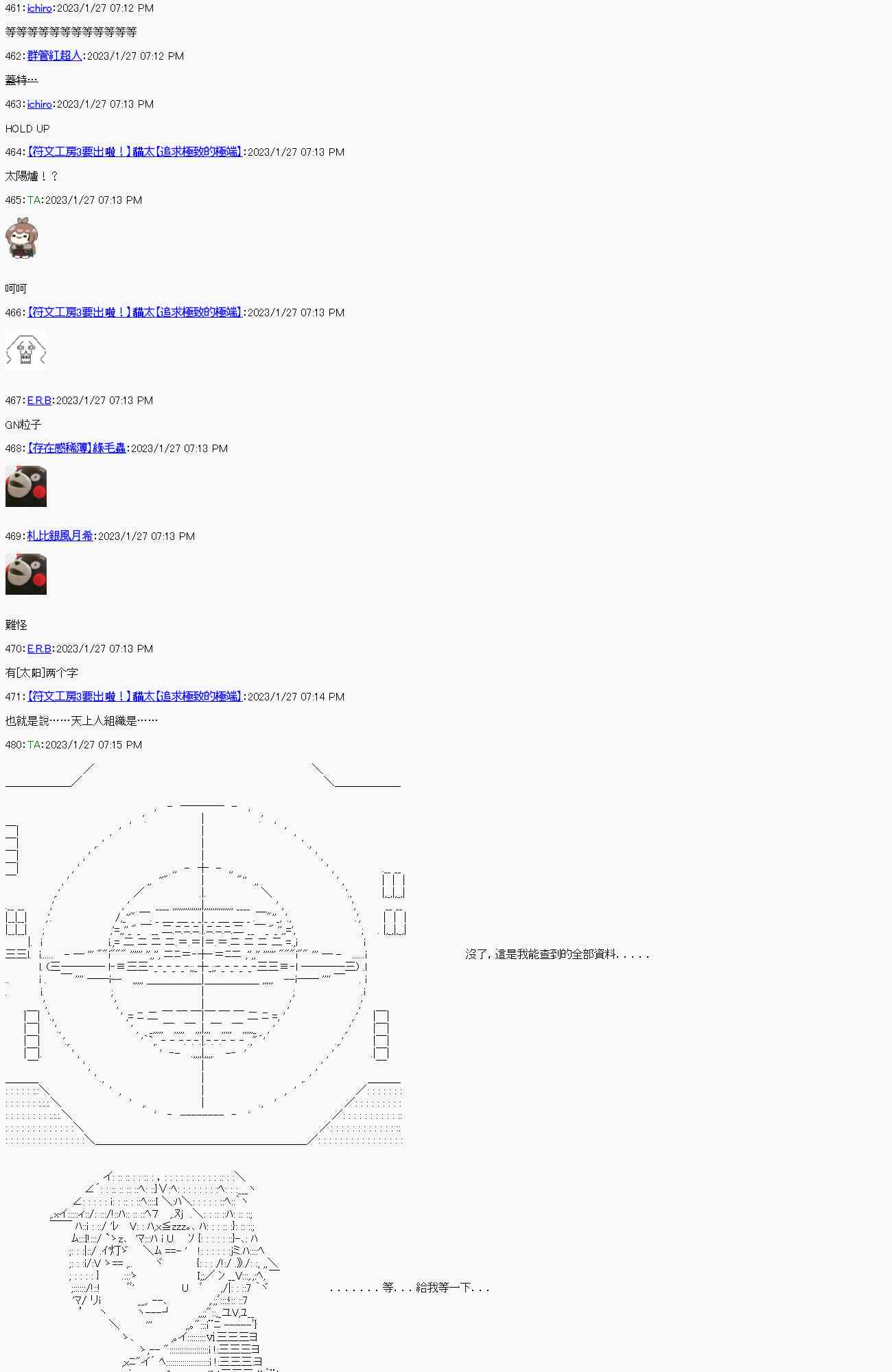The height and width of the screenshot is (1372, 892).
Task: Click the Kumamon bear sticker in post 468
Action: point(26,486)
